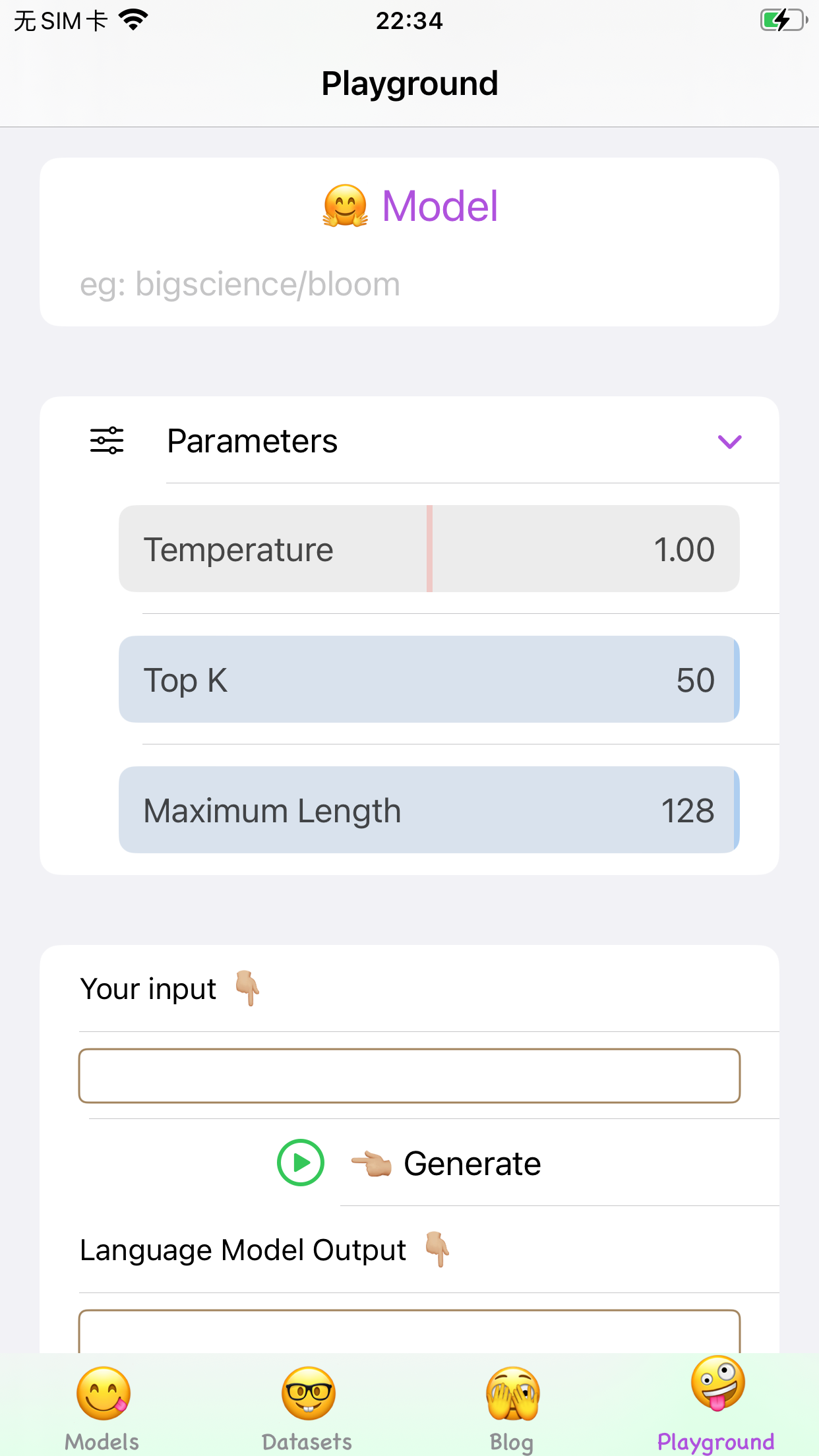Screen dimensions: 819x1456
Task: Tap the hugging face emoji beside Model
Action: tap(345, 206)
